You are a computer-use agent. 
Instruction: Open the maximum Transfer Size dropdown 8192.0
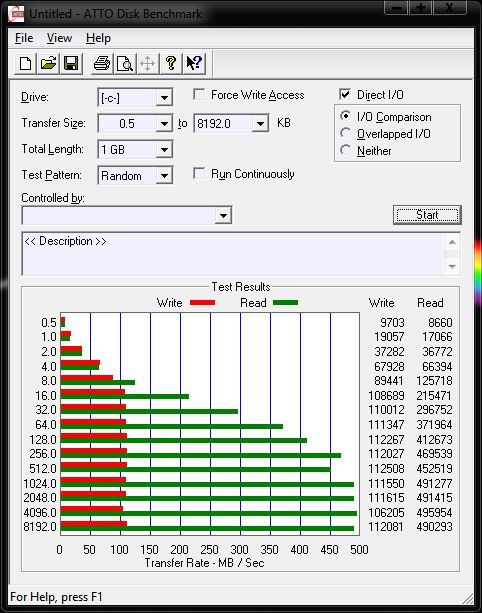[x=260, y=124]
